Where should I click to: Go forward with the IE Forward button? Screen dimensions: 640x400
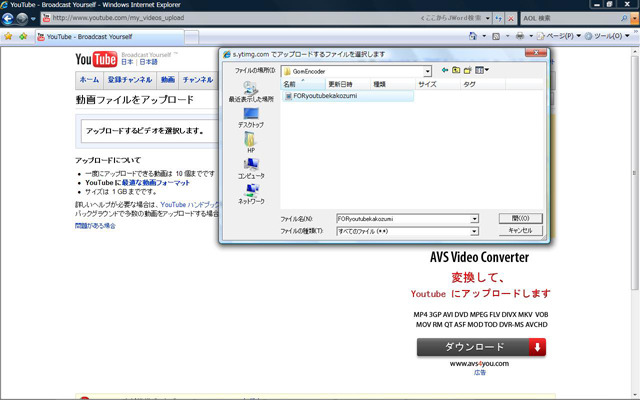click(22, 18)
